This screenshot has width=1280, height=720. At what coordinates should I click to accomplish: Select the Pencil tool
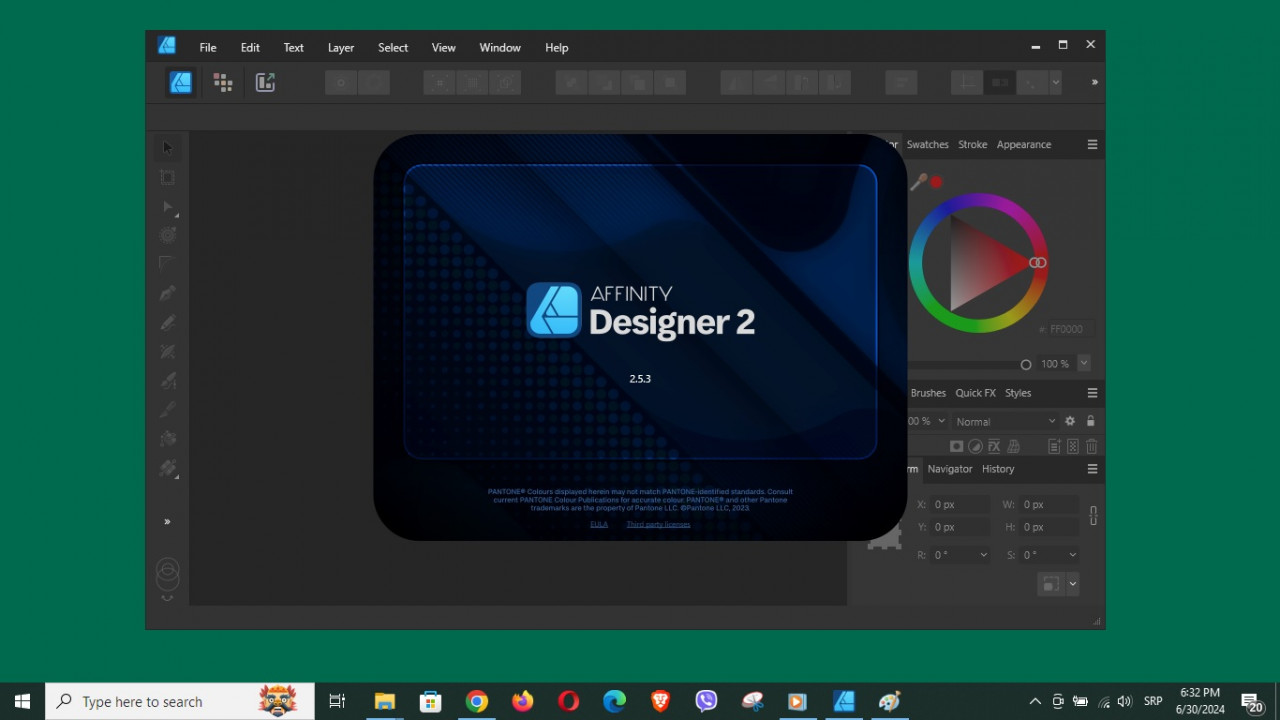tap(167, 322)
